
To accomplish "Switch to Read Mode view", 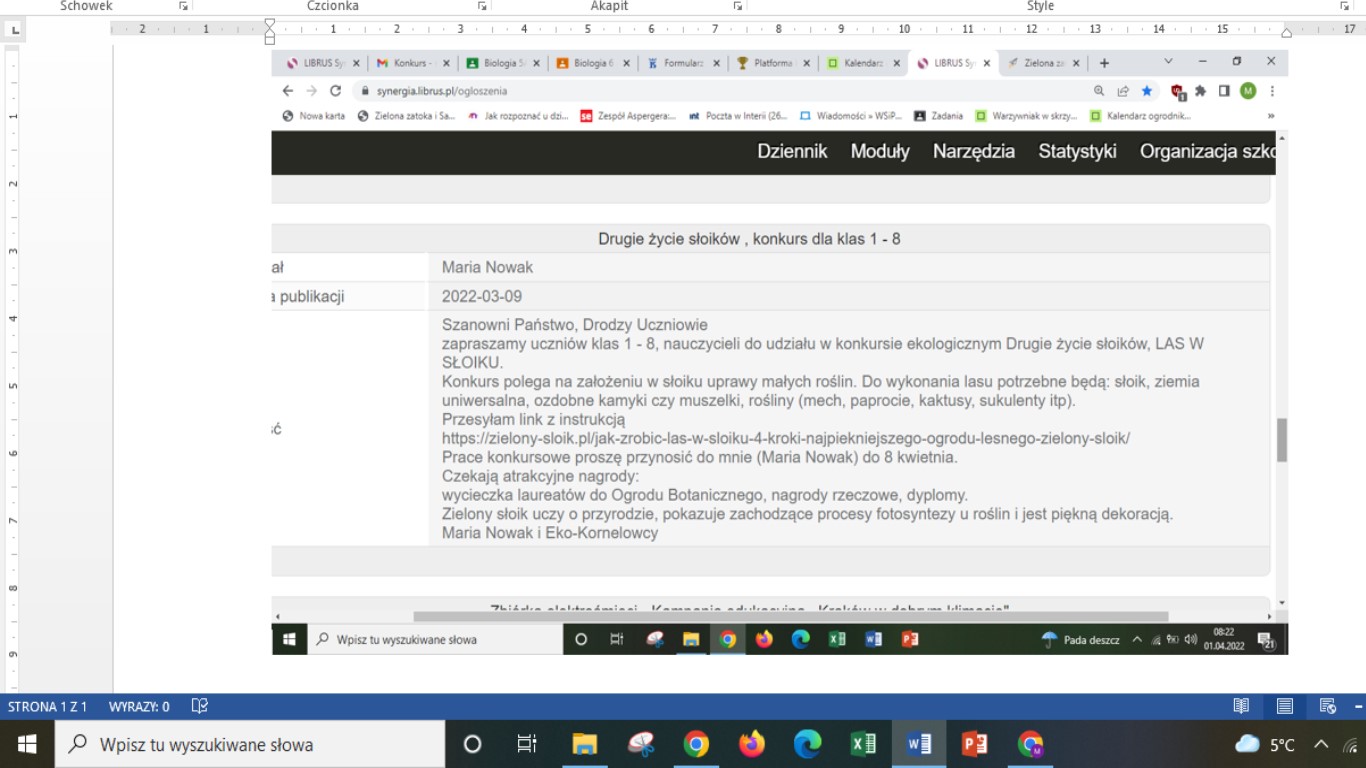I will pyautogui.click(x=1241, y=706).
